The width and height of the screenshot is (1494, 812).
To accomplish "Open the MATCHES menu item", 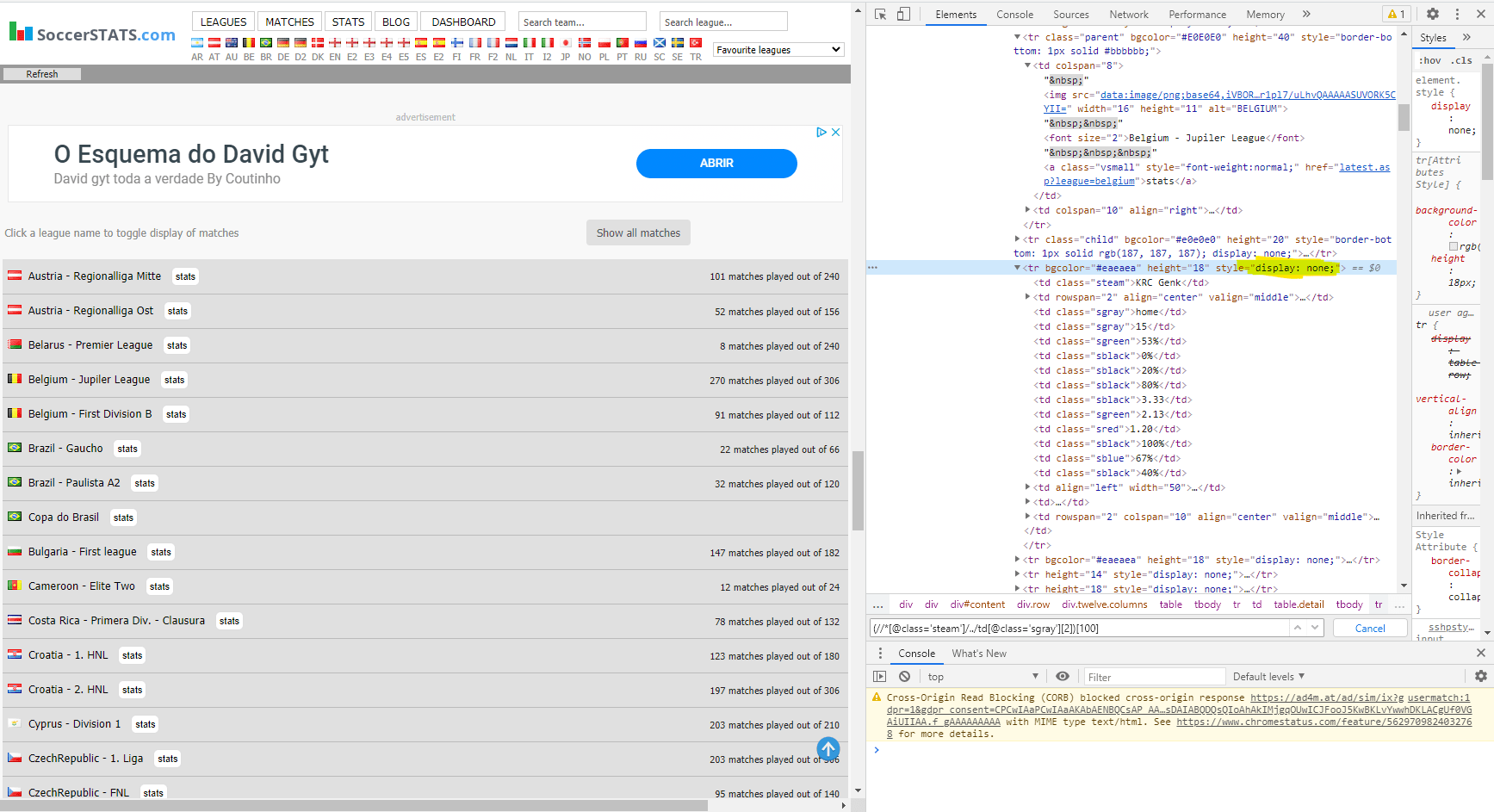I will coord(289,21).
